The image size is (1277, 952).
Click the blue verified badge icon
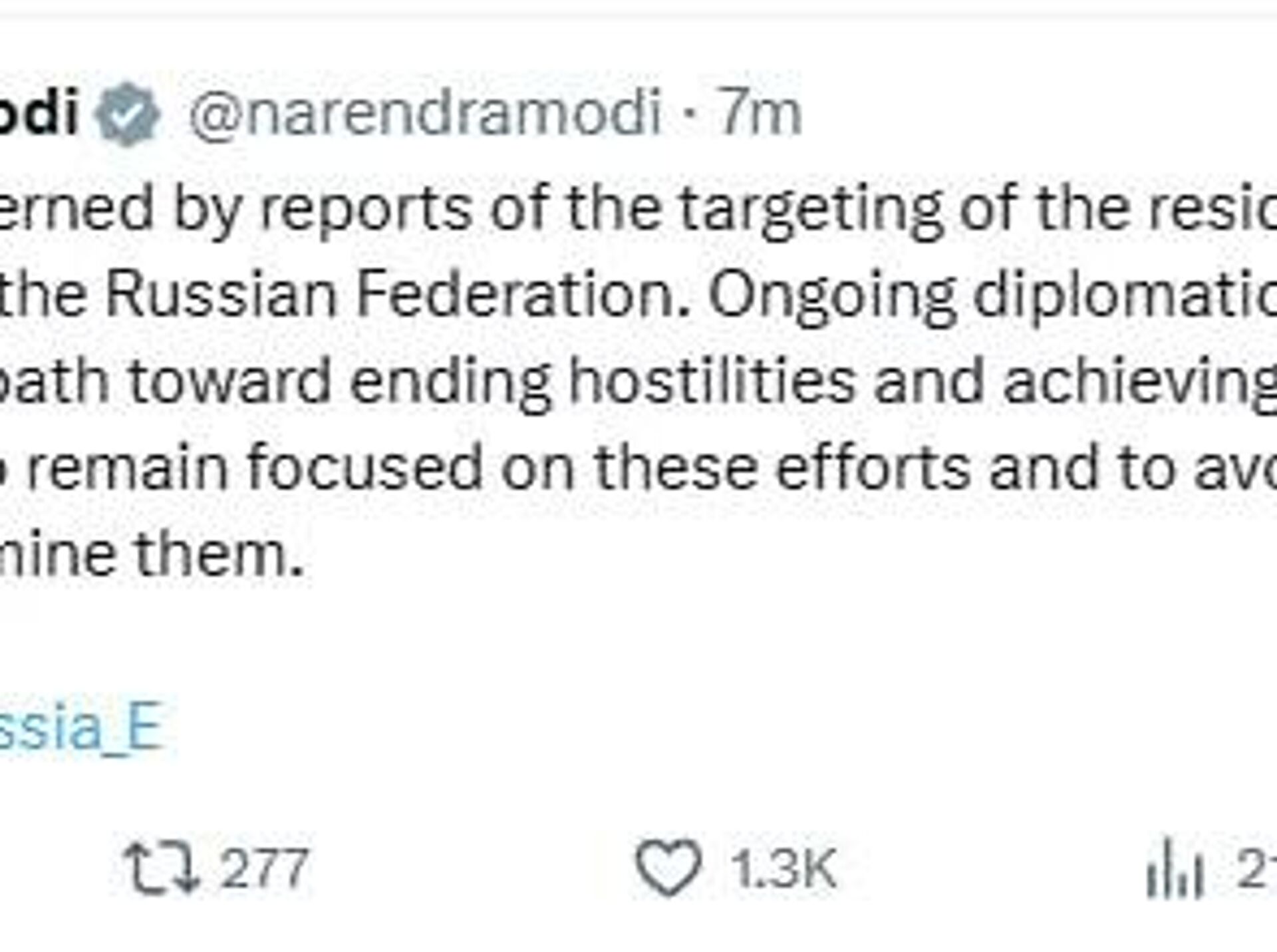click(127, 114)
